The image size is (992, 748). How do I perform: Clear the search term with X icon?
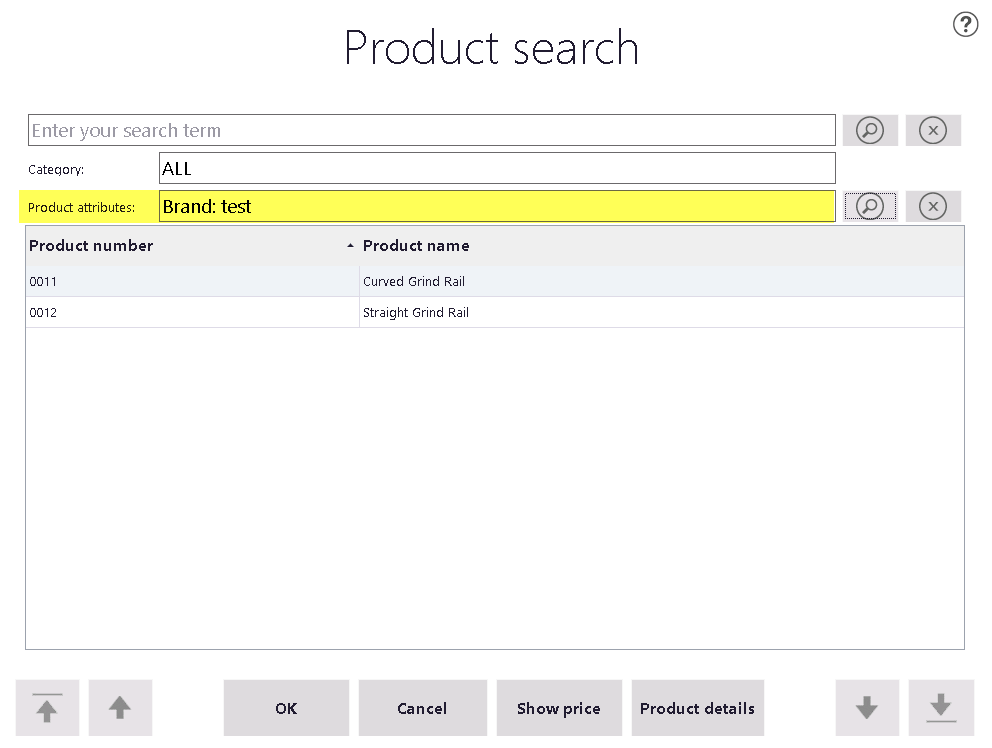(x=933, y=130)
